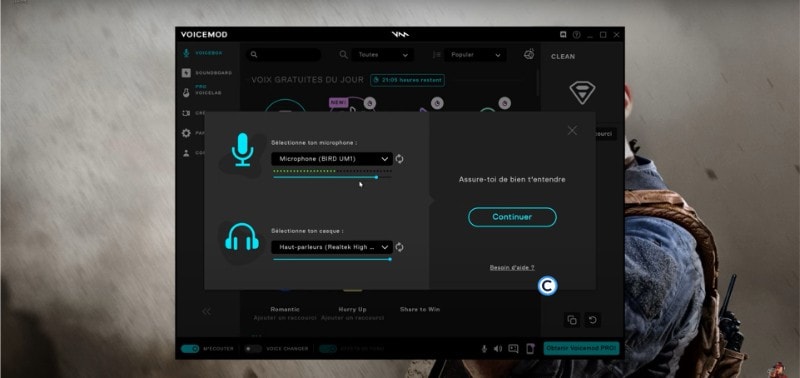The image size is (800, 378).
Task: Open the Popular sort dropdown
Action: tap(475, 55)
